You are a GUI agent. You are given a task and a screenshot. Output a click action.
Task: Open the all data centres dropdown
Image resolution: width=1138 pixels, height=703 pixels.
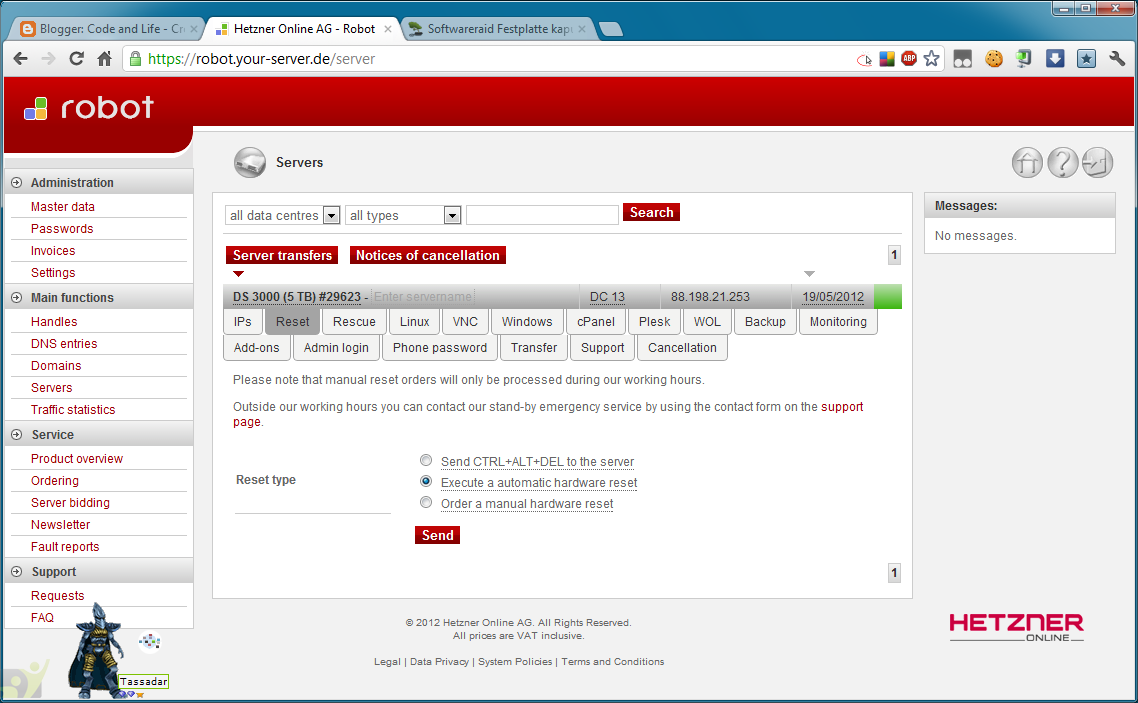tap(283, 215)
